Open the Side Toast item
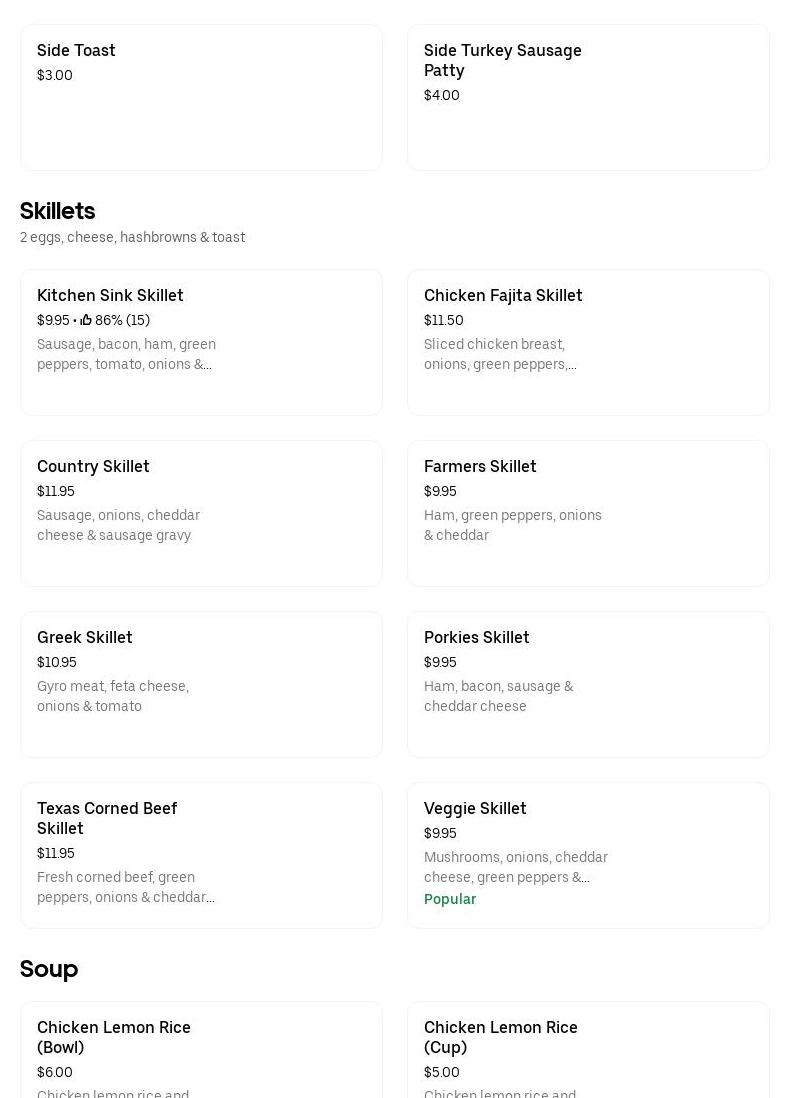 (201, 97)
